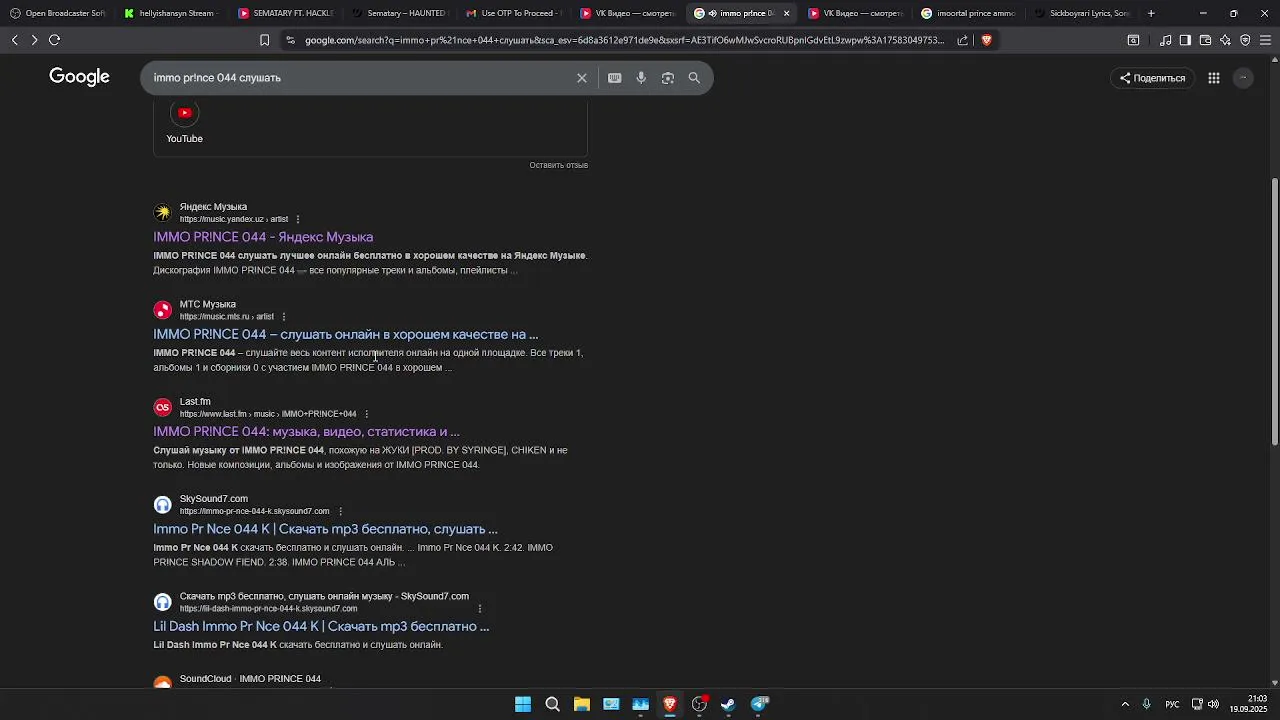Switch to Use OTP To Proceed Gmail tab
The width and height of the screenshot is (1280, 720).
513,13
